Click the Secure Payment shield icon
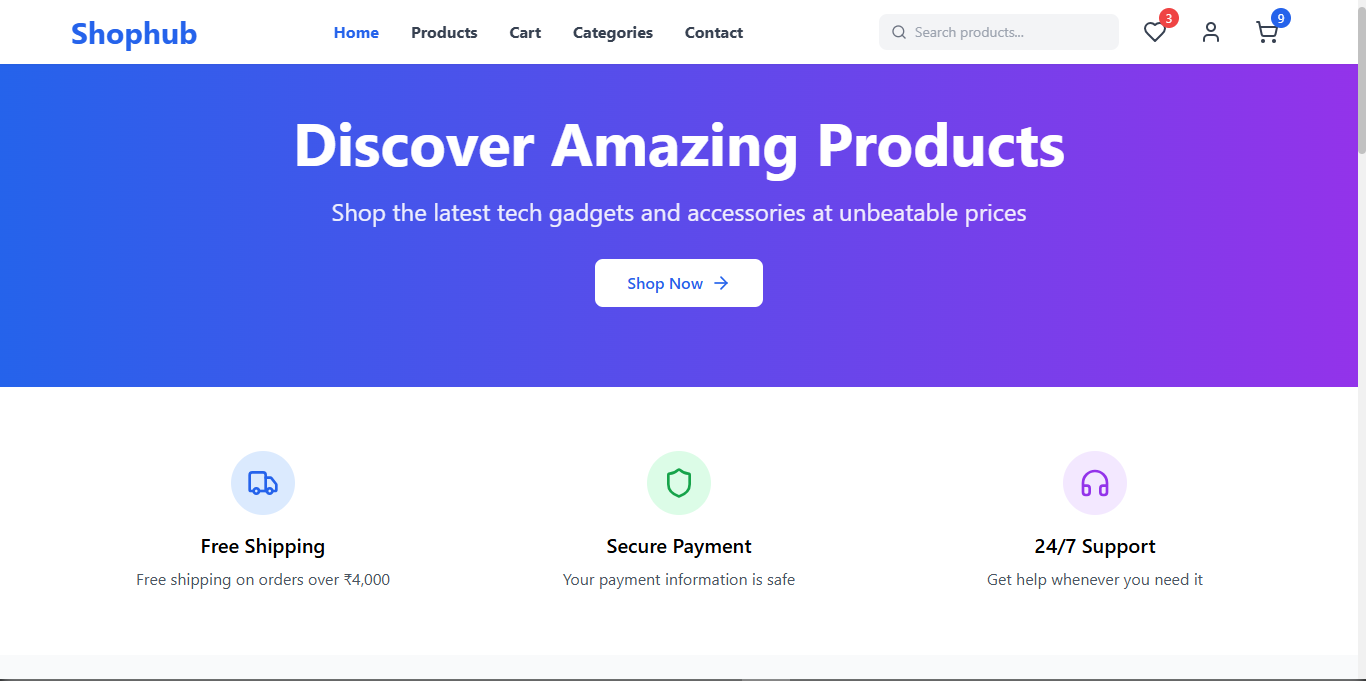1366x681 pixels. coord(679,483)
